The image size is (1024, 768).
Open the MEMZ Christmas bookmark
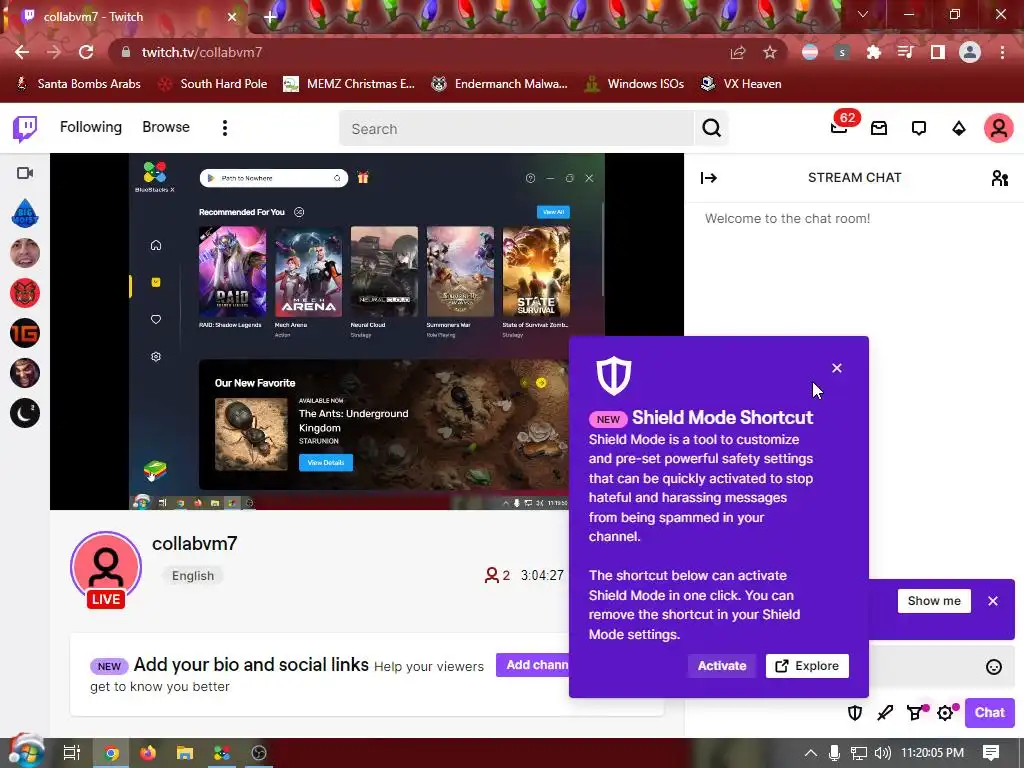point(349,84)
